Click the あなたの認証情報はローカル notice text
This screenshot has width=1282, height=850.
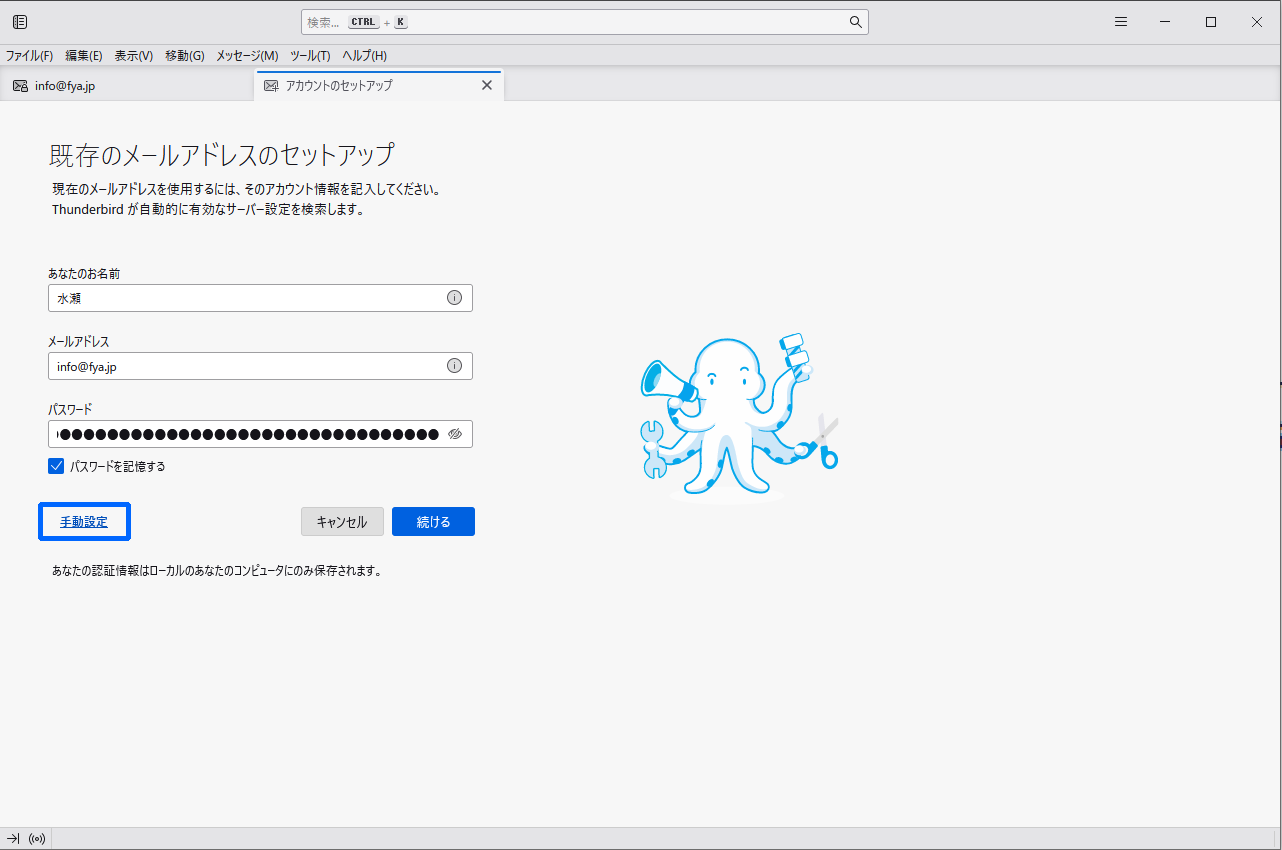pyautogui.click(x=217, y=571)
